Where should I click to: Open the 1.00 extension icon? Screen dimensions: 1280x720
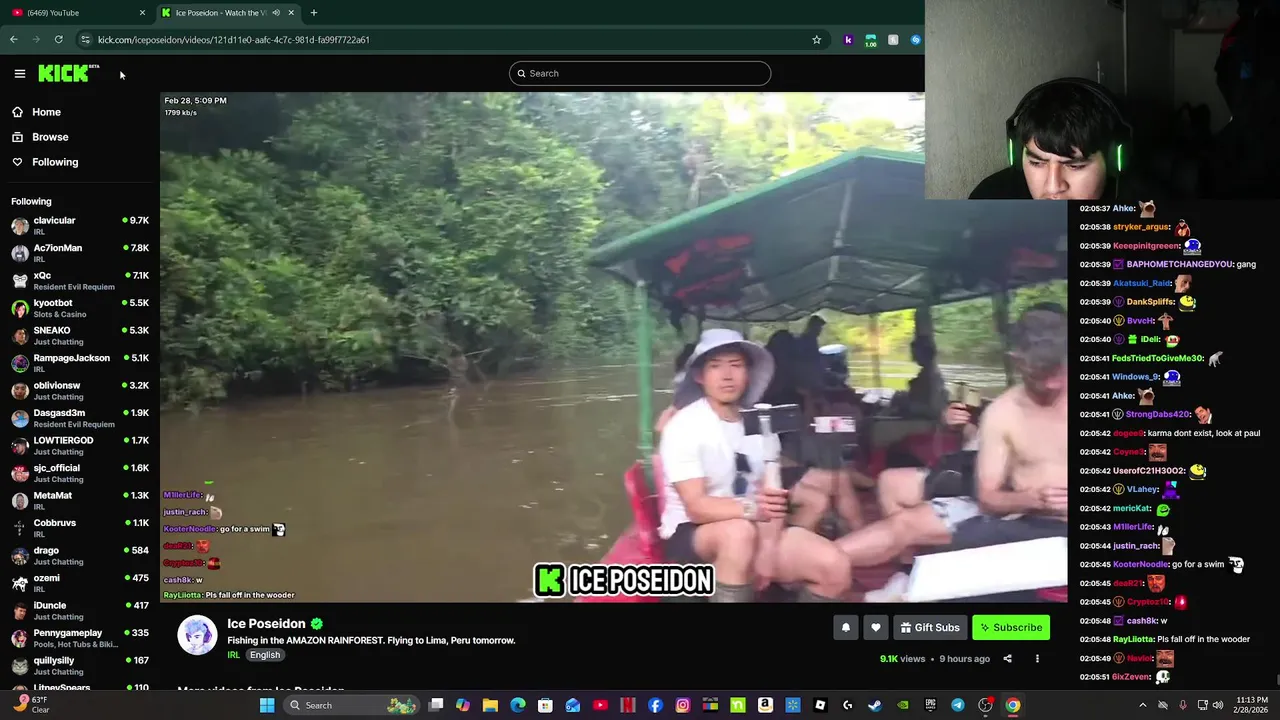coord(871,40)
